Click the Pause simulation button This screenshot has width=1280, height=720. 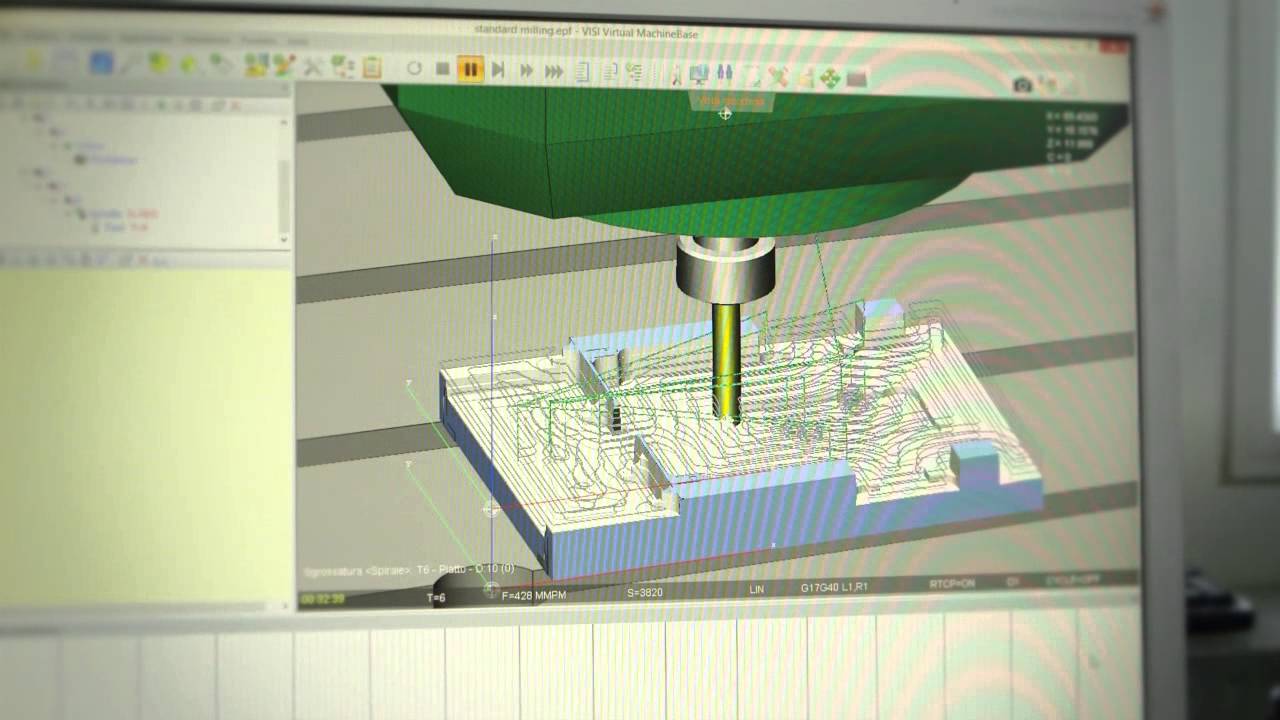(x=470, y=69)
